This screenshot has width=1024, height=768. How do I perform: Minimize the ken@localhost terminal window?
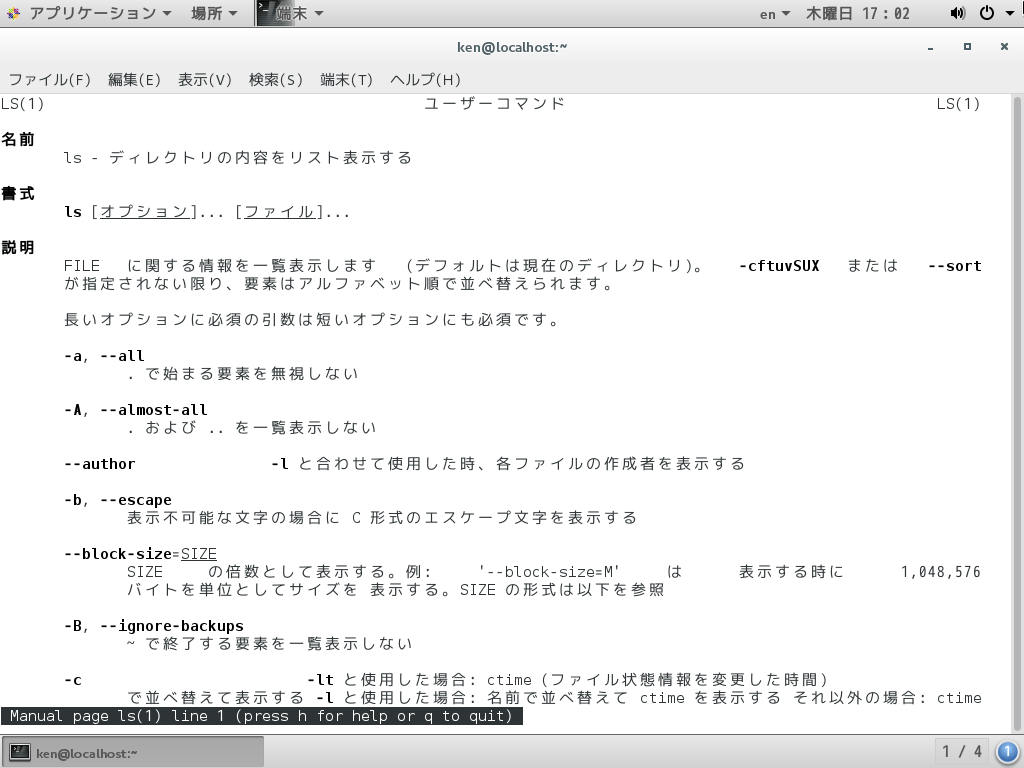[931, 47]
